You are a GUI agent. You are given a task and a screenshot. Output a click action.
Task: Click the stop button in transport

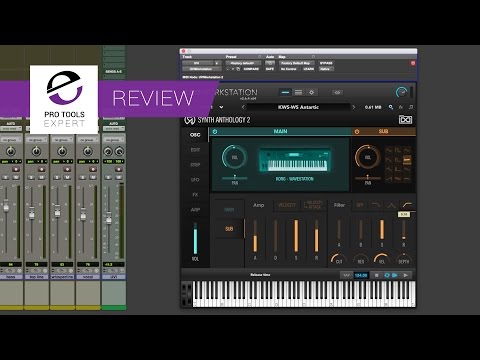coord(376,275)
